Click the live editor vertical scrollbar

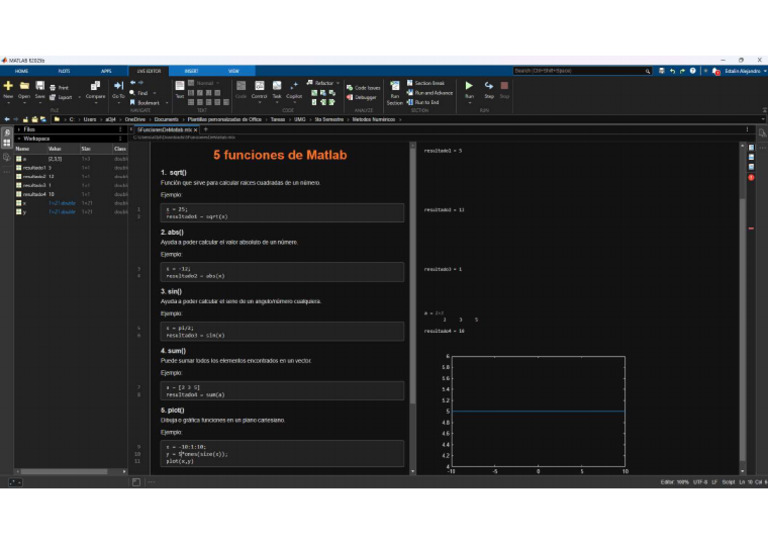click(x=412, y=274)
